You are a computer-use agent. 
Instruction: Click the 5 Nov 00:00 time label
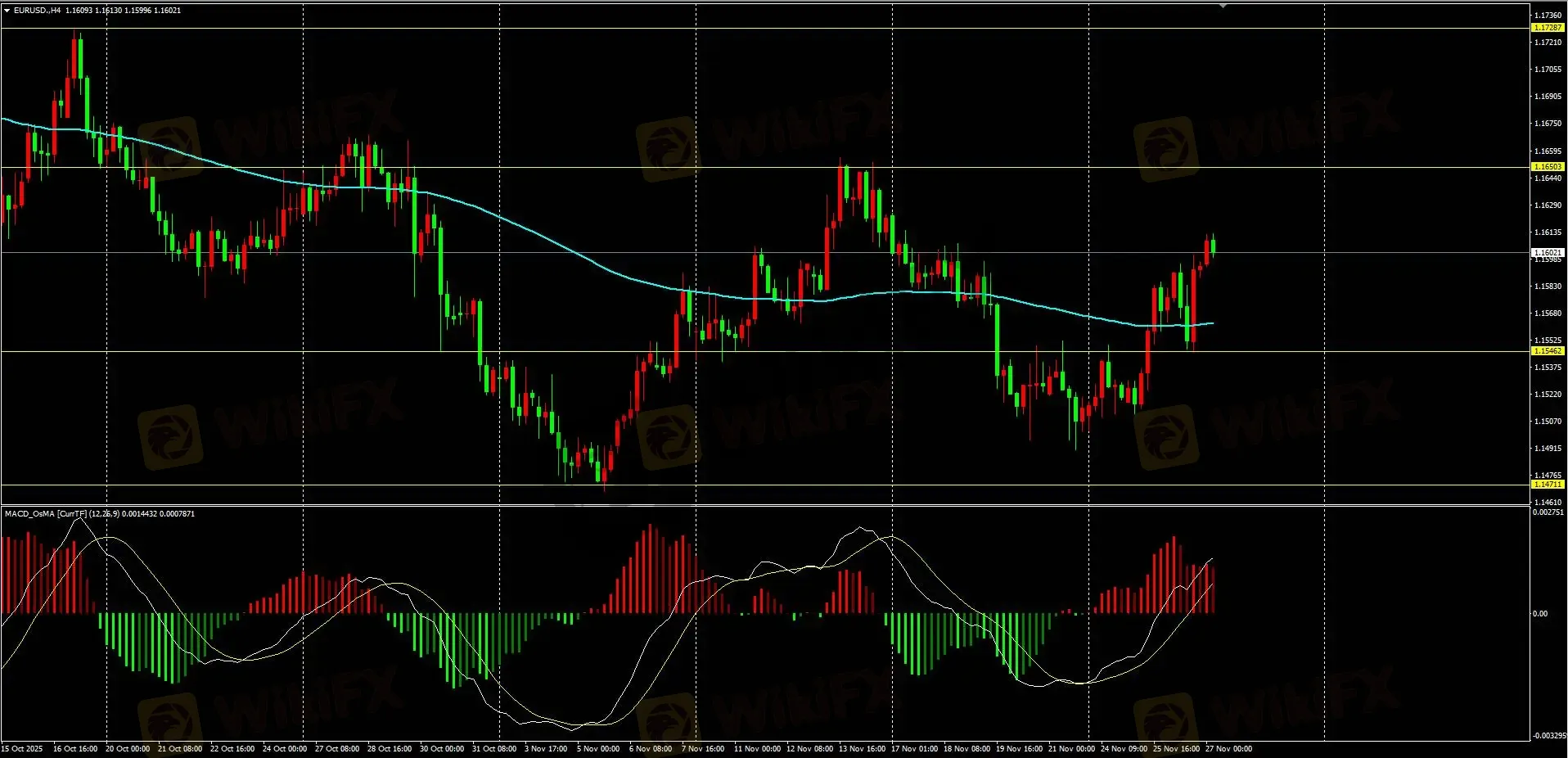coord(598,749)
